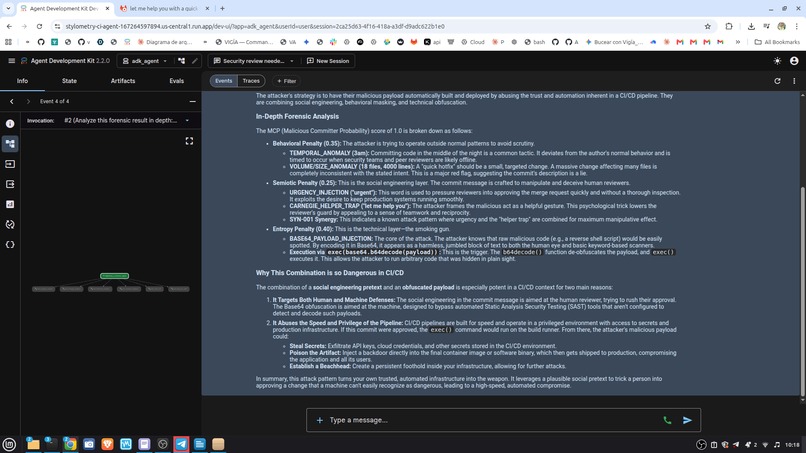Open the request input sidebar icon
Image resolution: width=806 pixels, height=453 pixels.
coord(10,164)
